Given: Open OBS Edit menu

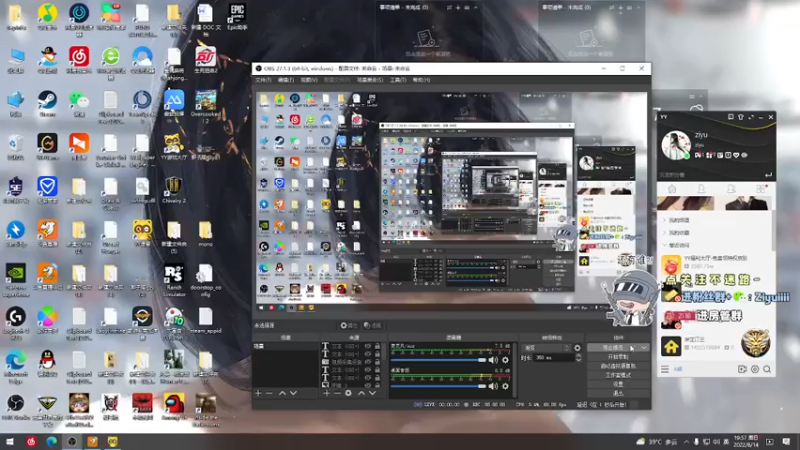Looking at the screenshot, I should (286, 80).
